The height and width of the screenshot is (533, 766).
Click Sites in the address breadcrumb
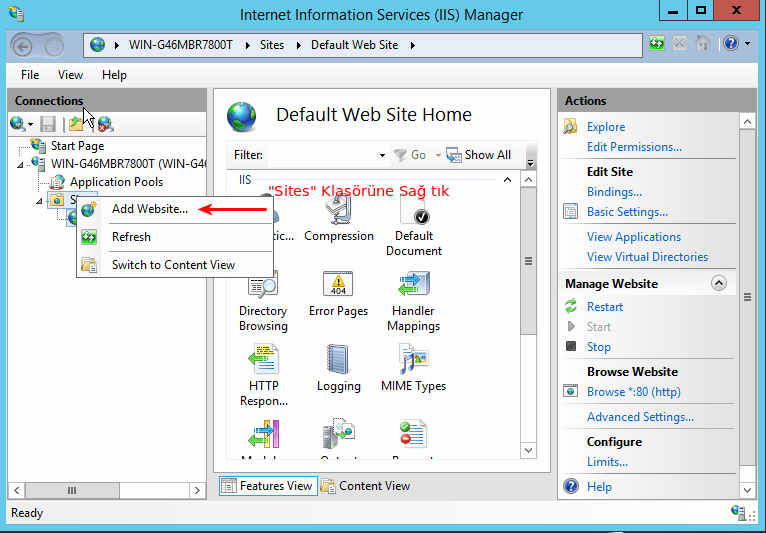(x=272, y=45)
